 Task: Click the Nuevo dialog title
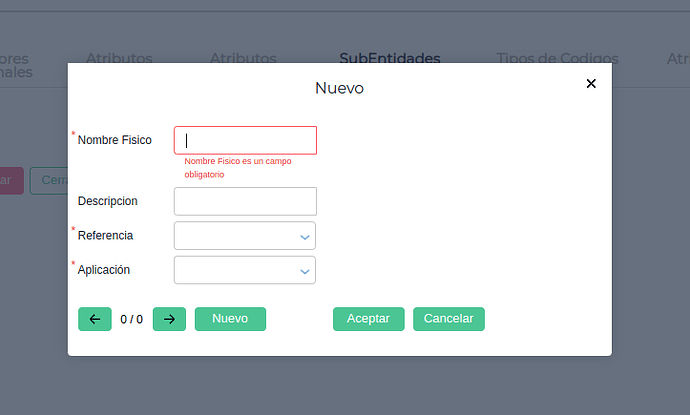click(x=339, y=88)
